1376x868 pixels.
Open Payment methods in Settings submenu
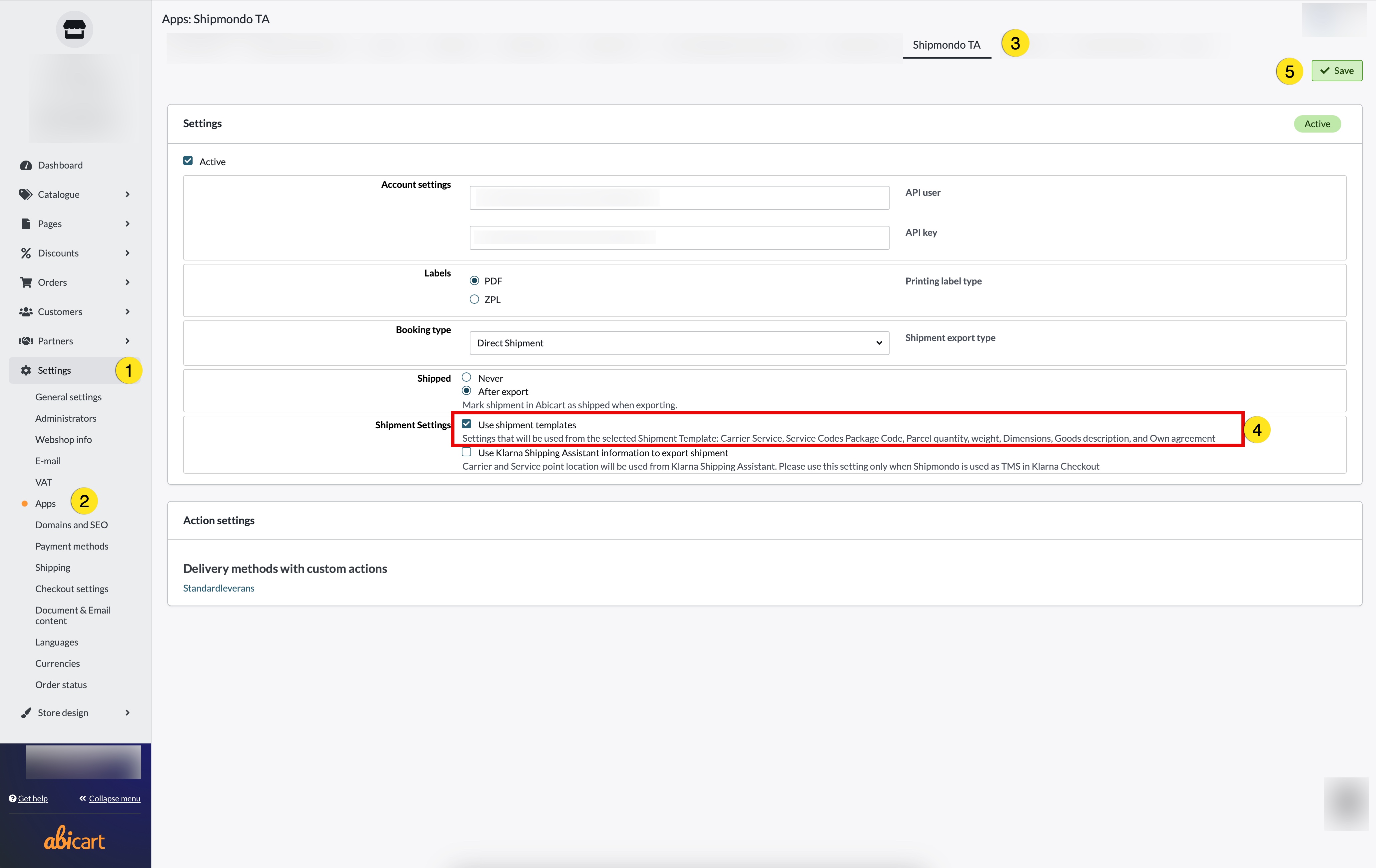click(72, 546)
